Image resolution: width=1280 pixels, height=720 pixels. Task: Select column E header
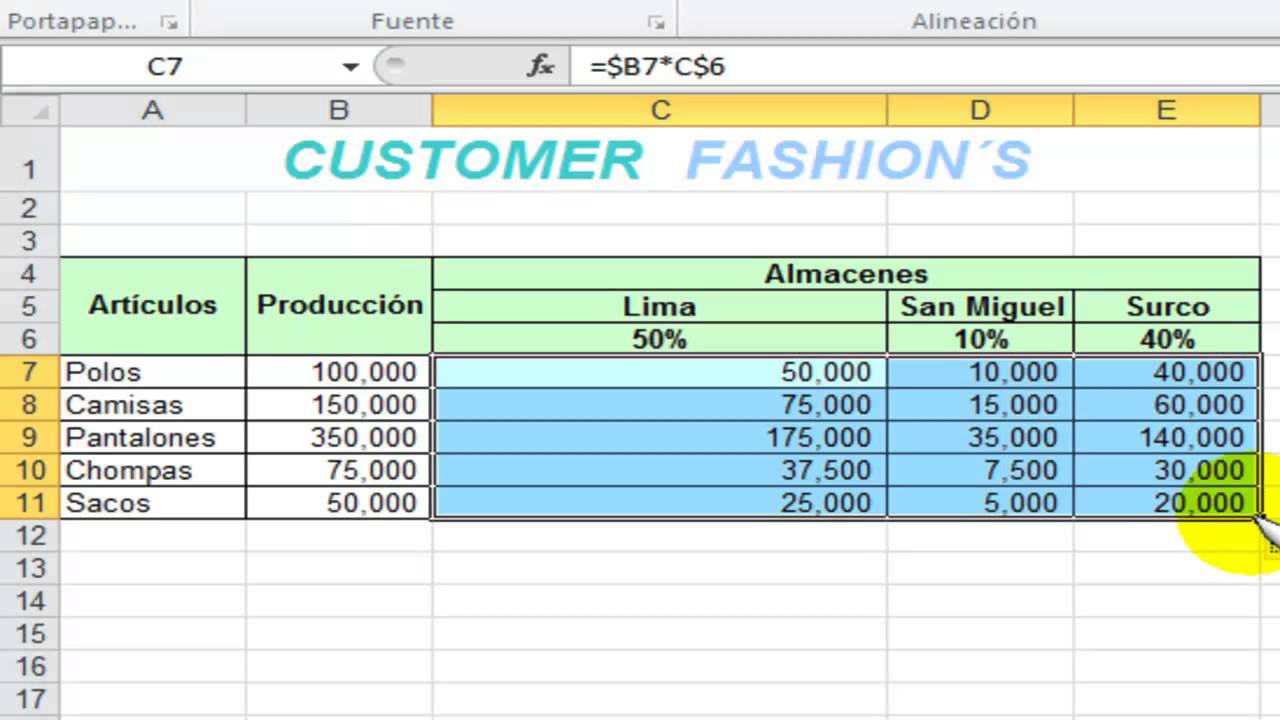(x=1166, y=111)
